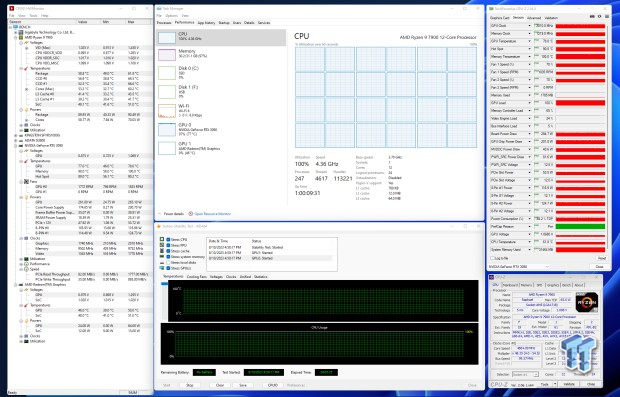
Task: Click the Validate button in CPU-Z
Action: (569, 384)
